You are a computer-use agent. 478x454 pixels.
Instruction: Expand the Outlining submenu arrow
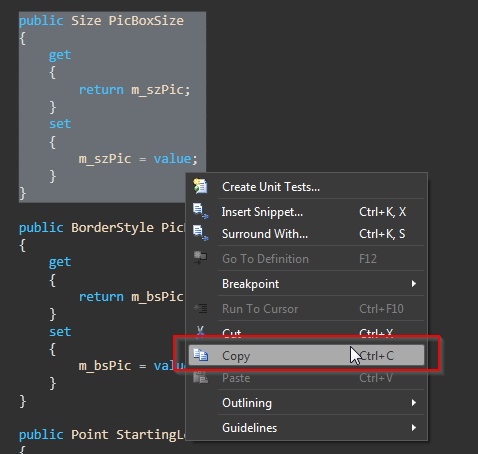[414, 403]
